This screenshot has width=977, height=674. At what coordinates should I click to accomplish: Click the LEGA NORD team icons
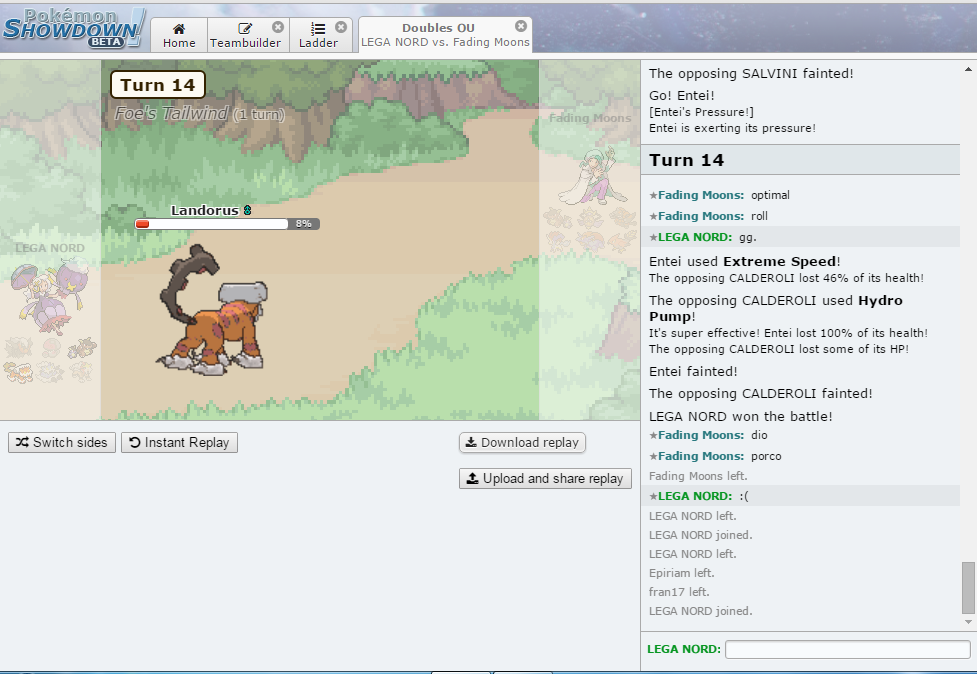pyautogui.click(x=50, y=359)
